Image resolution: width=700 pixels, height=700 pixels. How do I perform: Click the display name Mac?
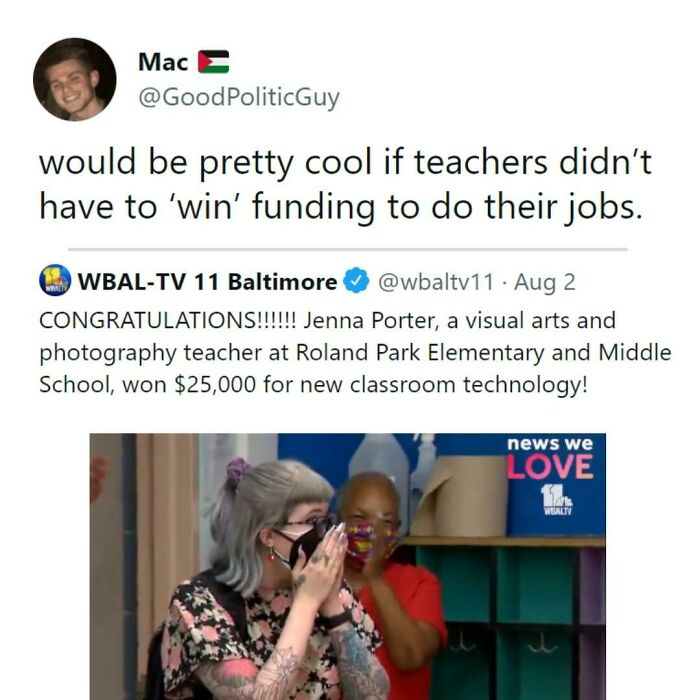(163, 62)
